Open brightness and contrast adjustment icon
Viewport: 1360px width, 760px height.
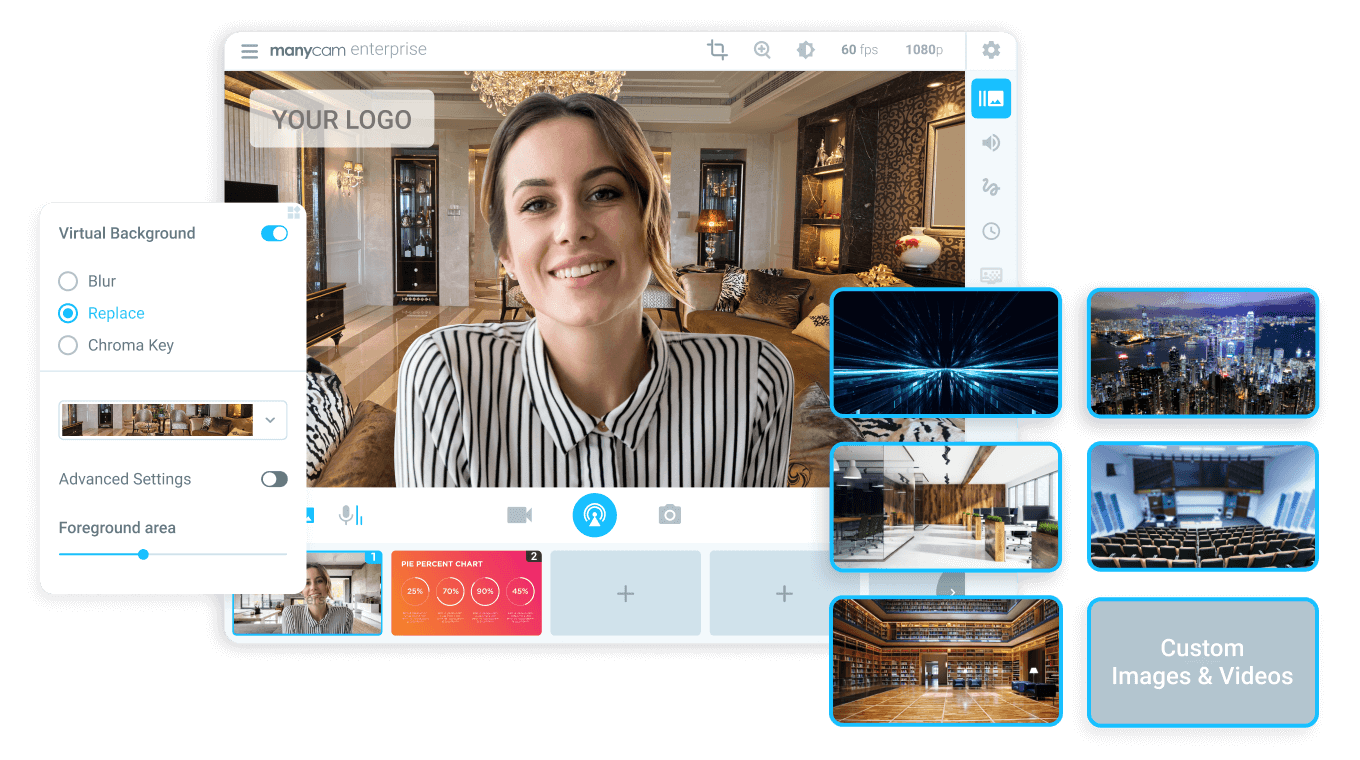click(805, 50)
